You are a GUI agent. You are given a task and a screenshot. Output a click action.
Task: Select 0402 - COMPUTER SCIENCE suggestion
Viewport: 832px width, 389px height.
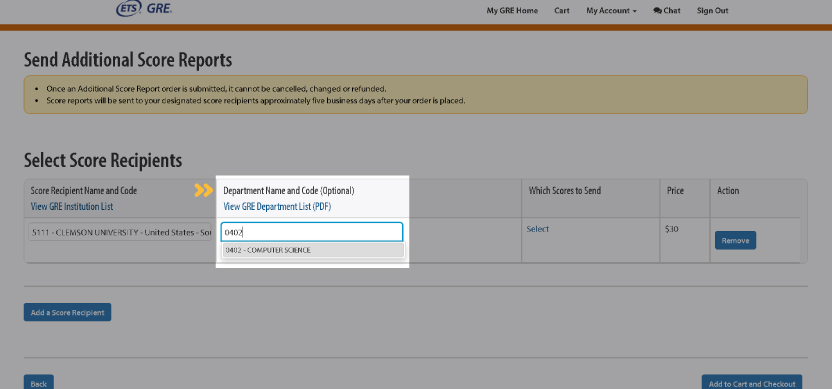tap(313, 250)
